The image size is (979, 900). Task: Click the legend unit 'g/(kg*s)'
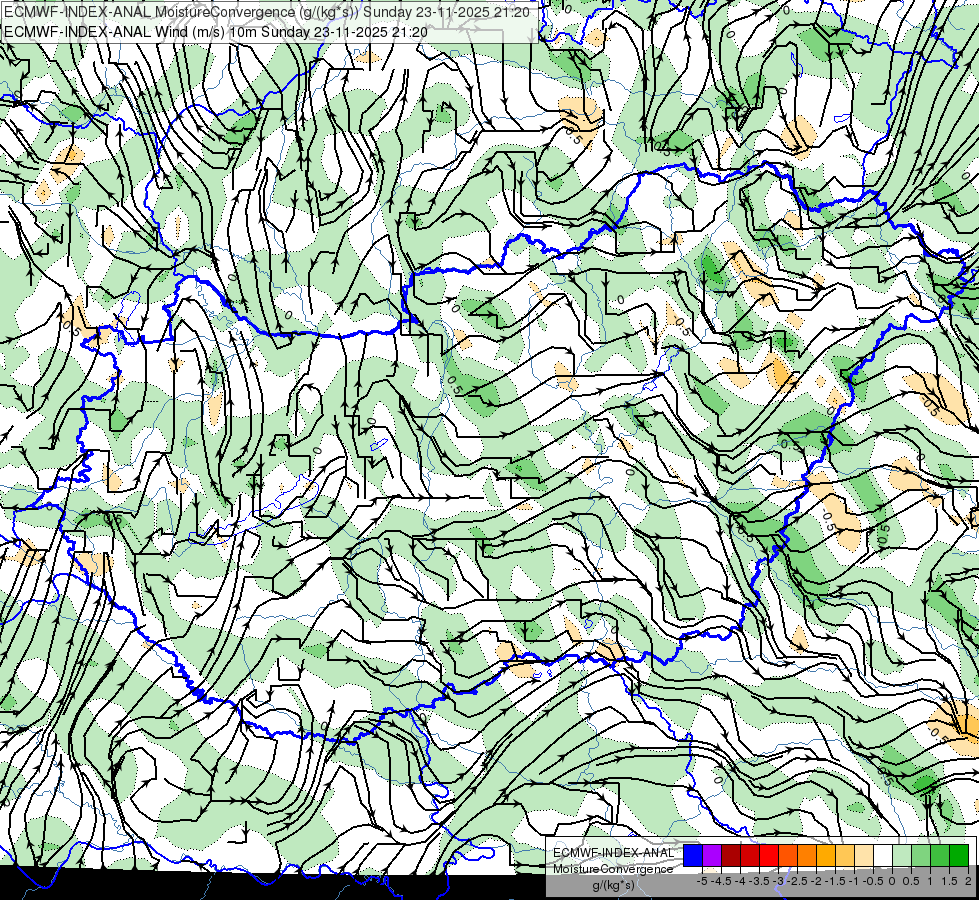(x=613, y=885)
